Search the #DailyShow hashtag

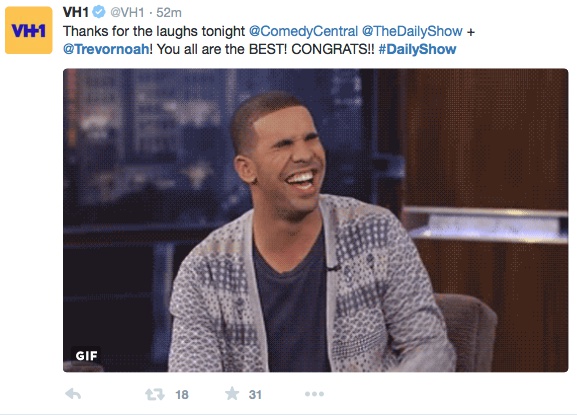point(417,49)
